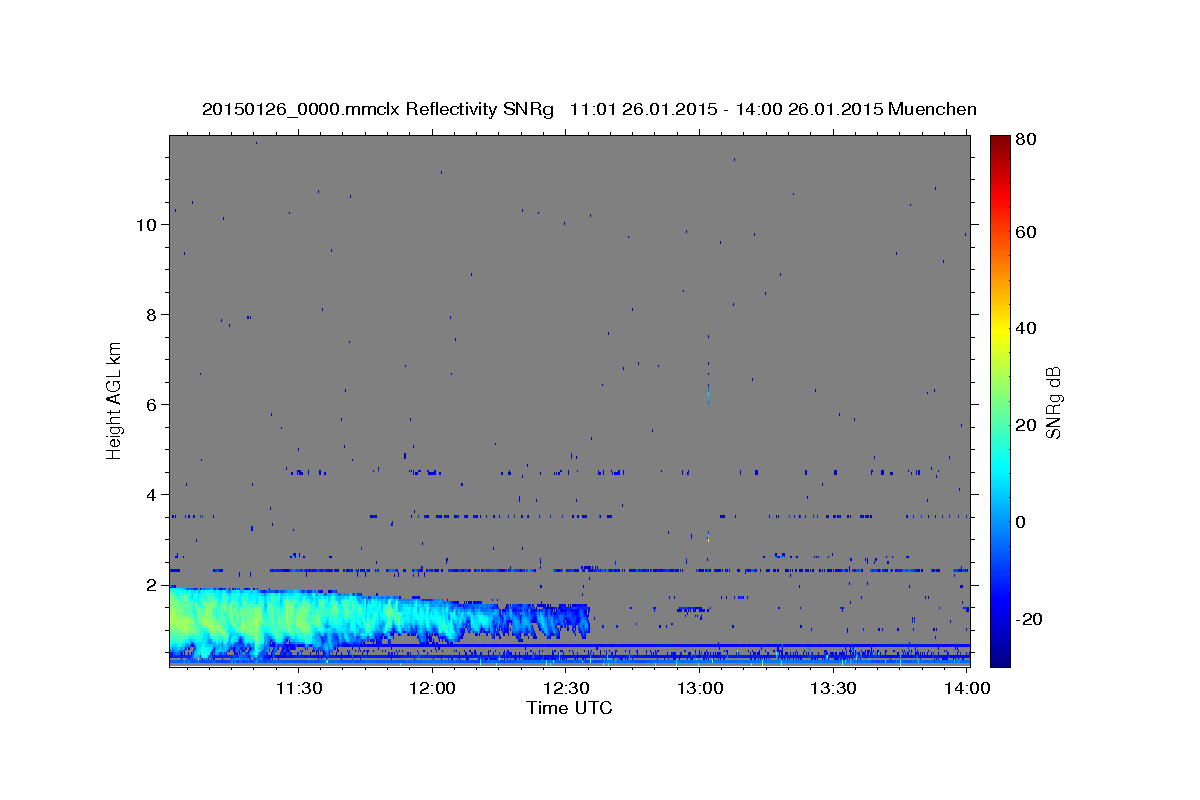Select the 12:00 time tick label

click(x=432, y=688)
